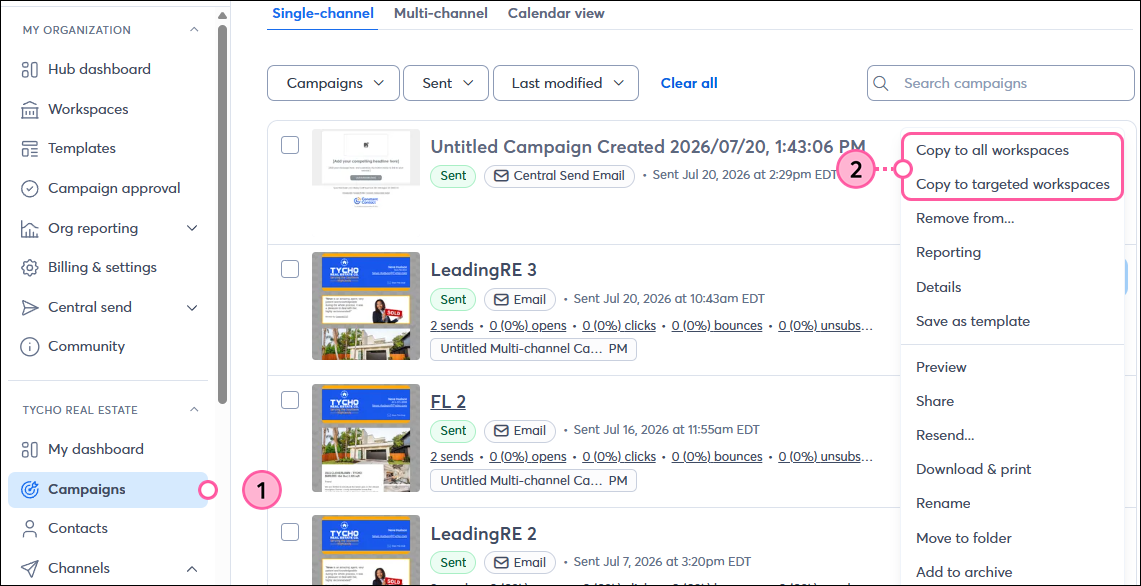Collapse the TYCHO REAL ESTATE section
1141x586 pixels.
[x=194, y=410]
